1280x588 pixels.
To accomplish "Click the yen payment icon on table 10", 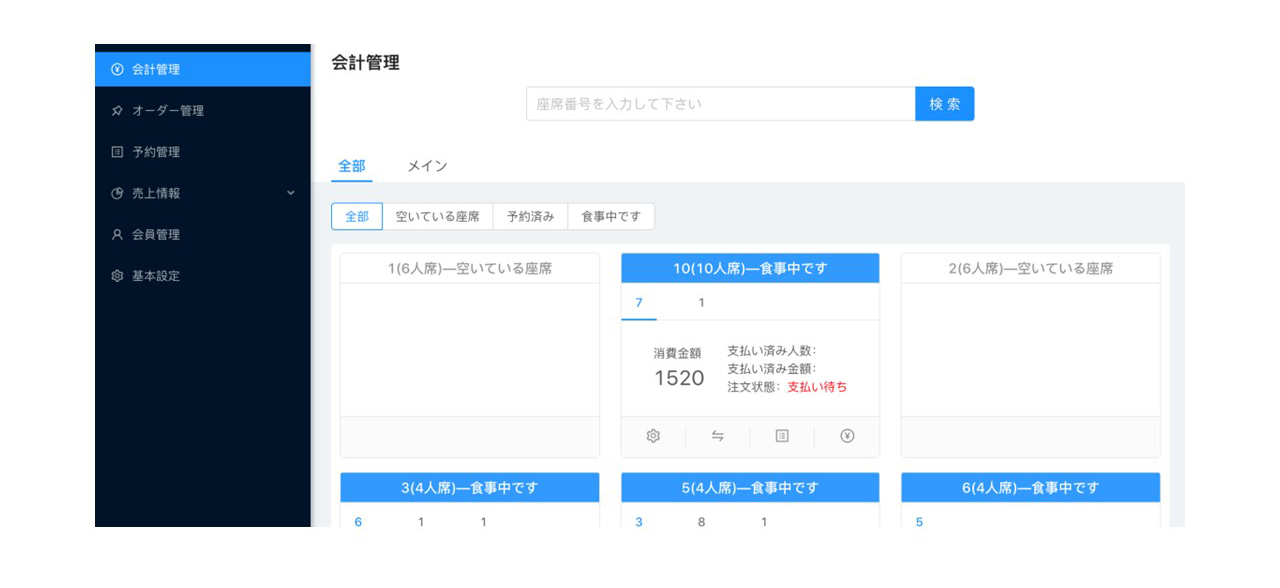I will point(847,436).
